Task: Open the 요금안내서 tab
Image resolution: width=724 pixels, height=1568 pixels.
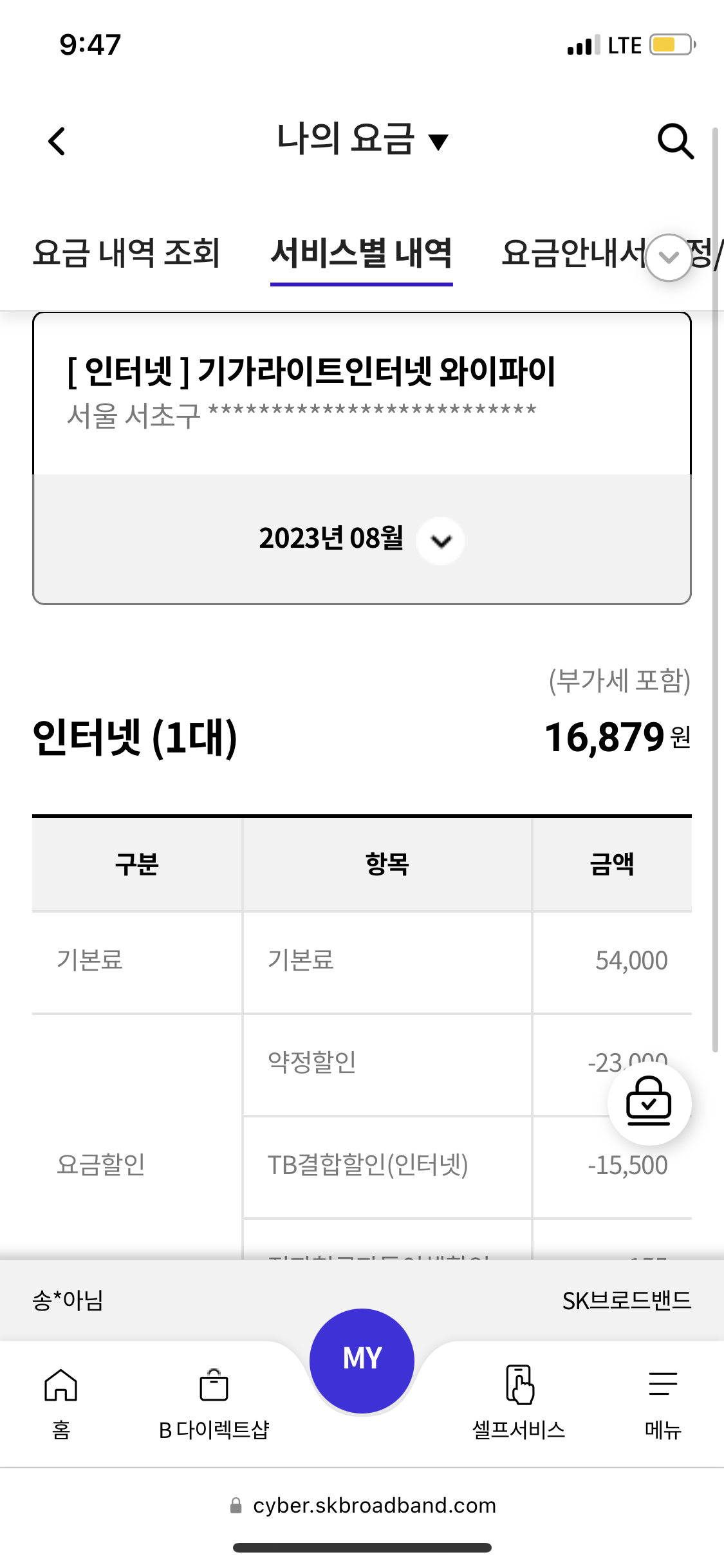Action: pyautogui.click(x=573, y=253)
